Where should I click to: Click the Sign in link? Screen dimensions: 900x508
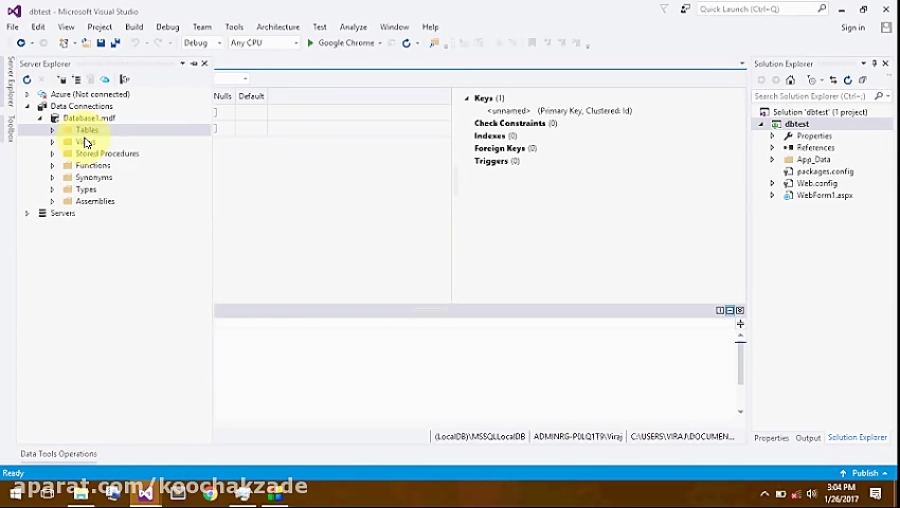(x=853, y=28)
